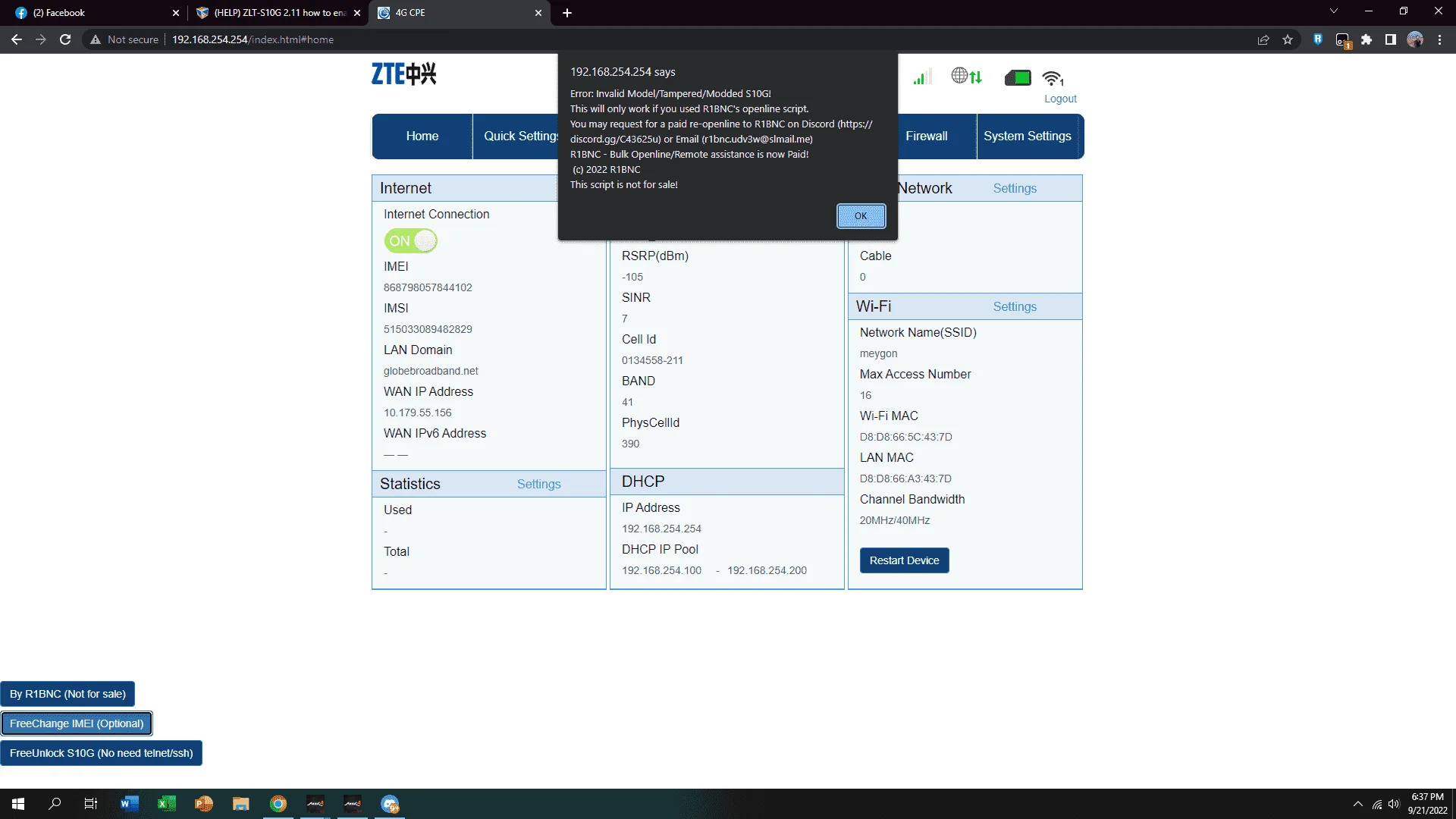Close the Facebook tab

point(176,13)
